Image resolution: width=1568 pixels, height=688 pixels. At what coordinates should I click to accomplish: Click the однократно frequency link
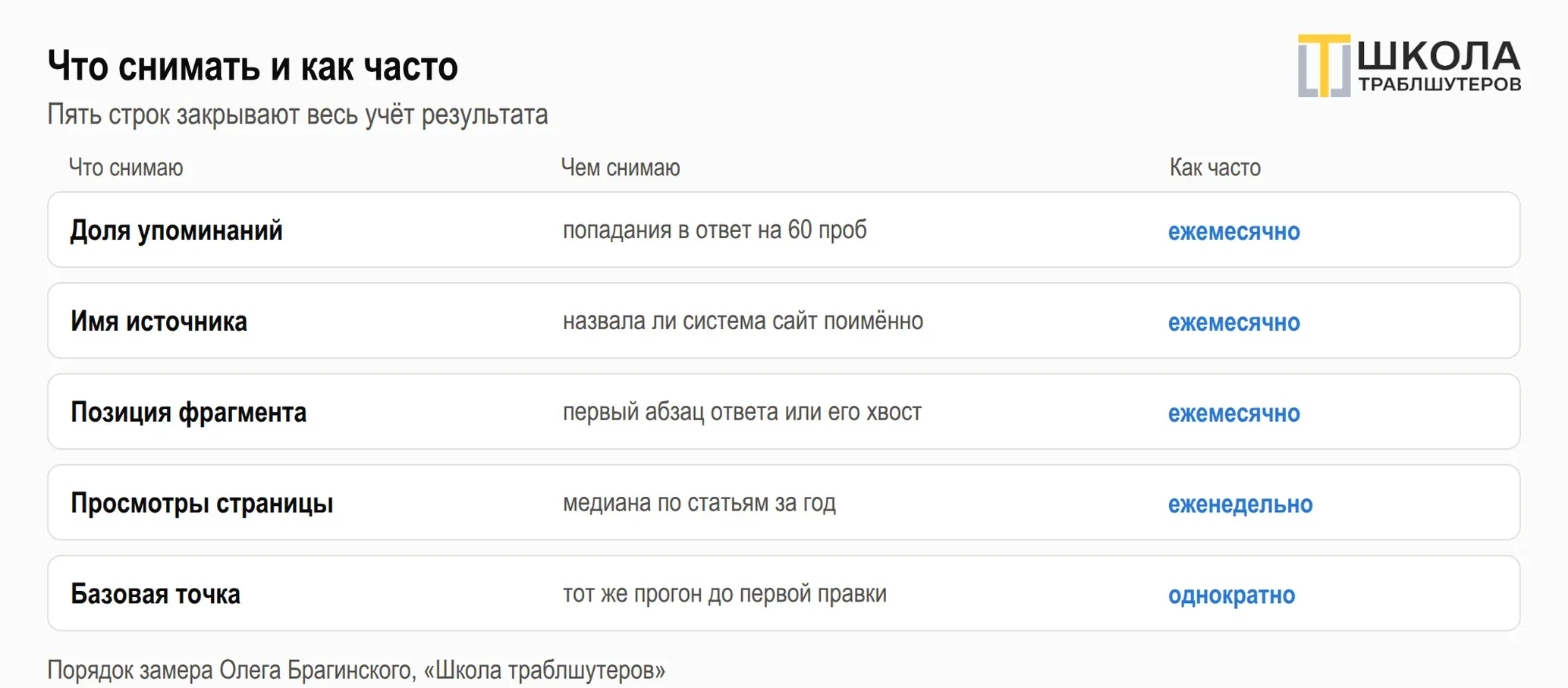pyautogui.click(x=1231, y=595)
